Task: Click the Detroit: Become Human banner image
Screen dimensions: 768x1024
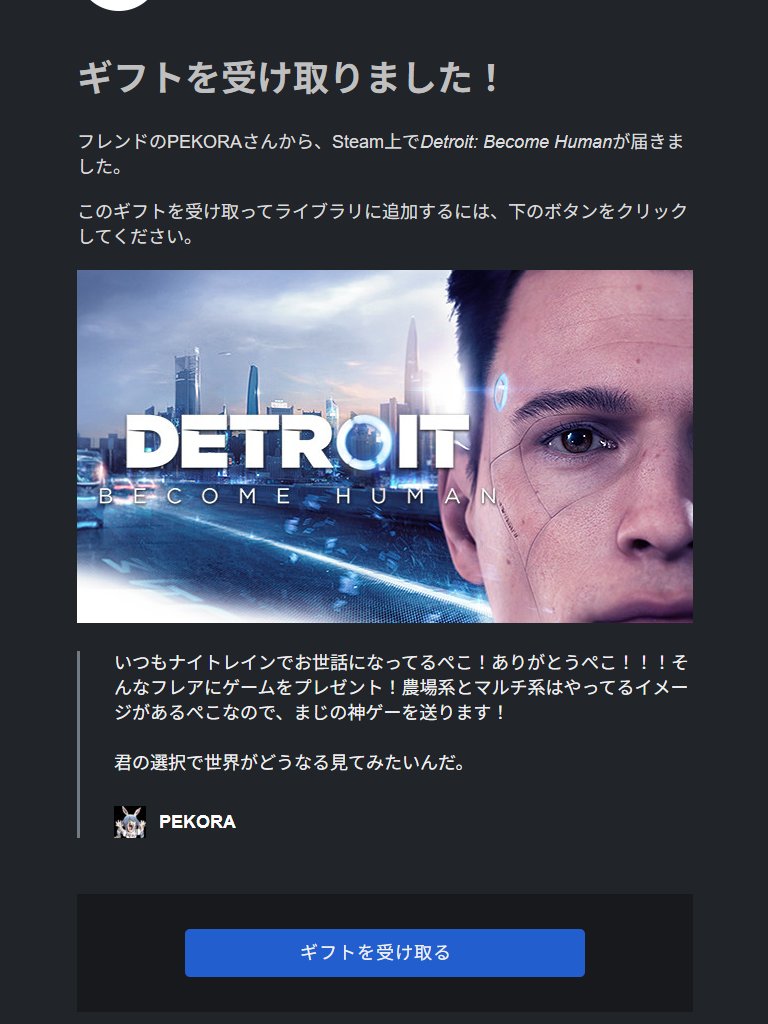Action: point(385,446)
